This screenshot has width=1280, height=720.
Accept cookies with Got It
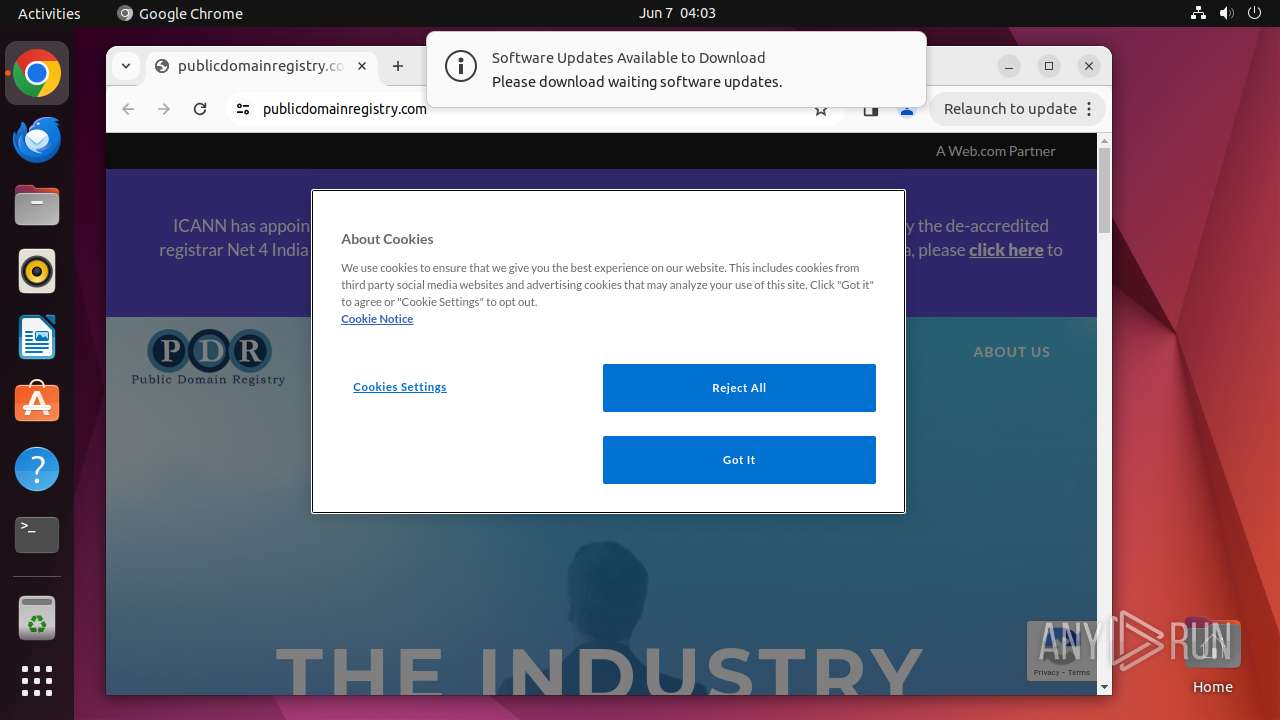coord(739,460)
